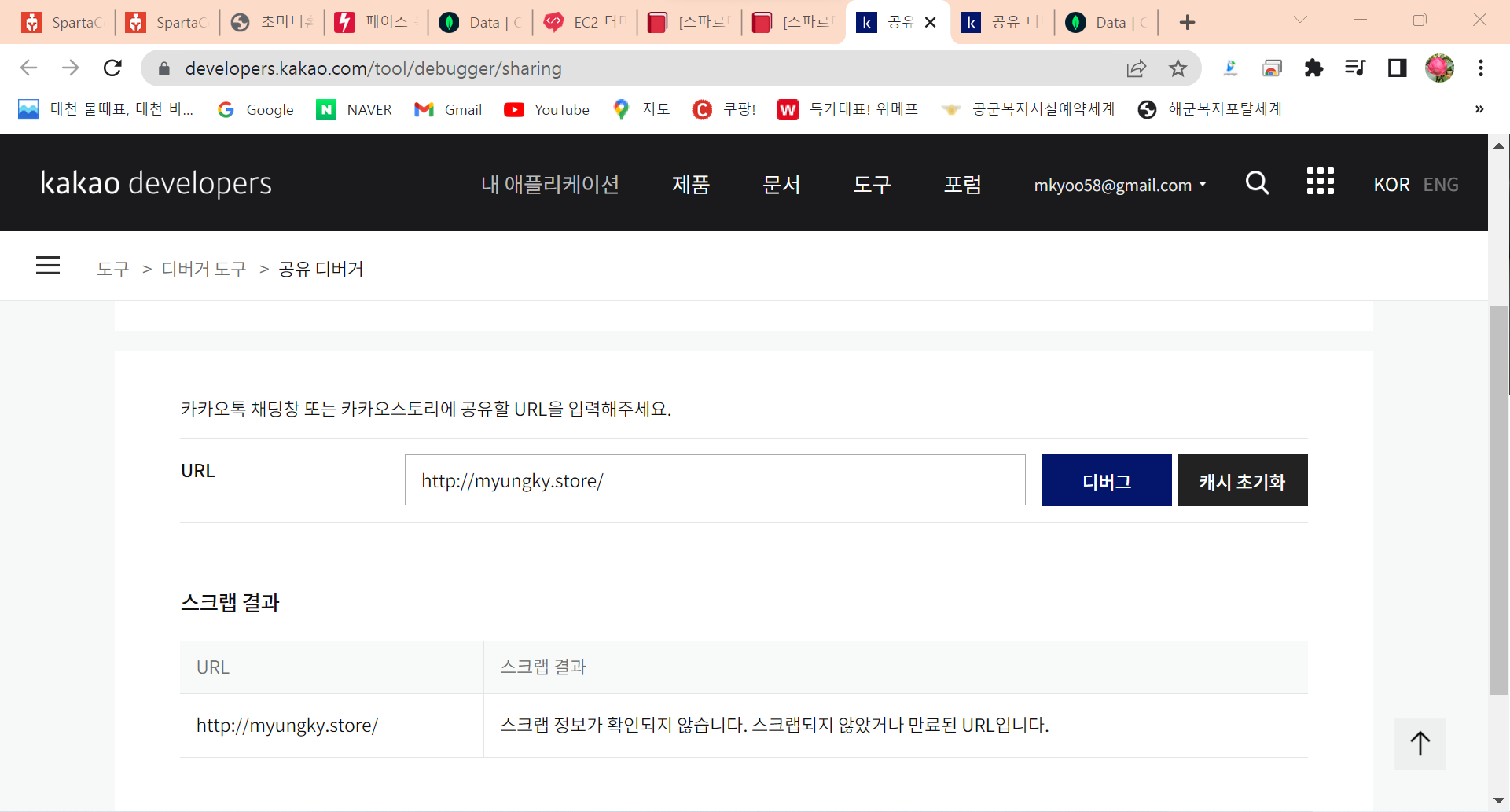
Task: Open the 포럼 menu
Action: pos(963,184)
